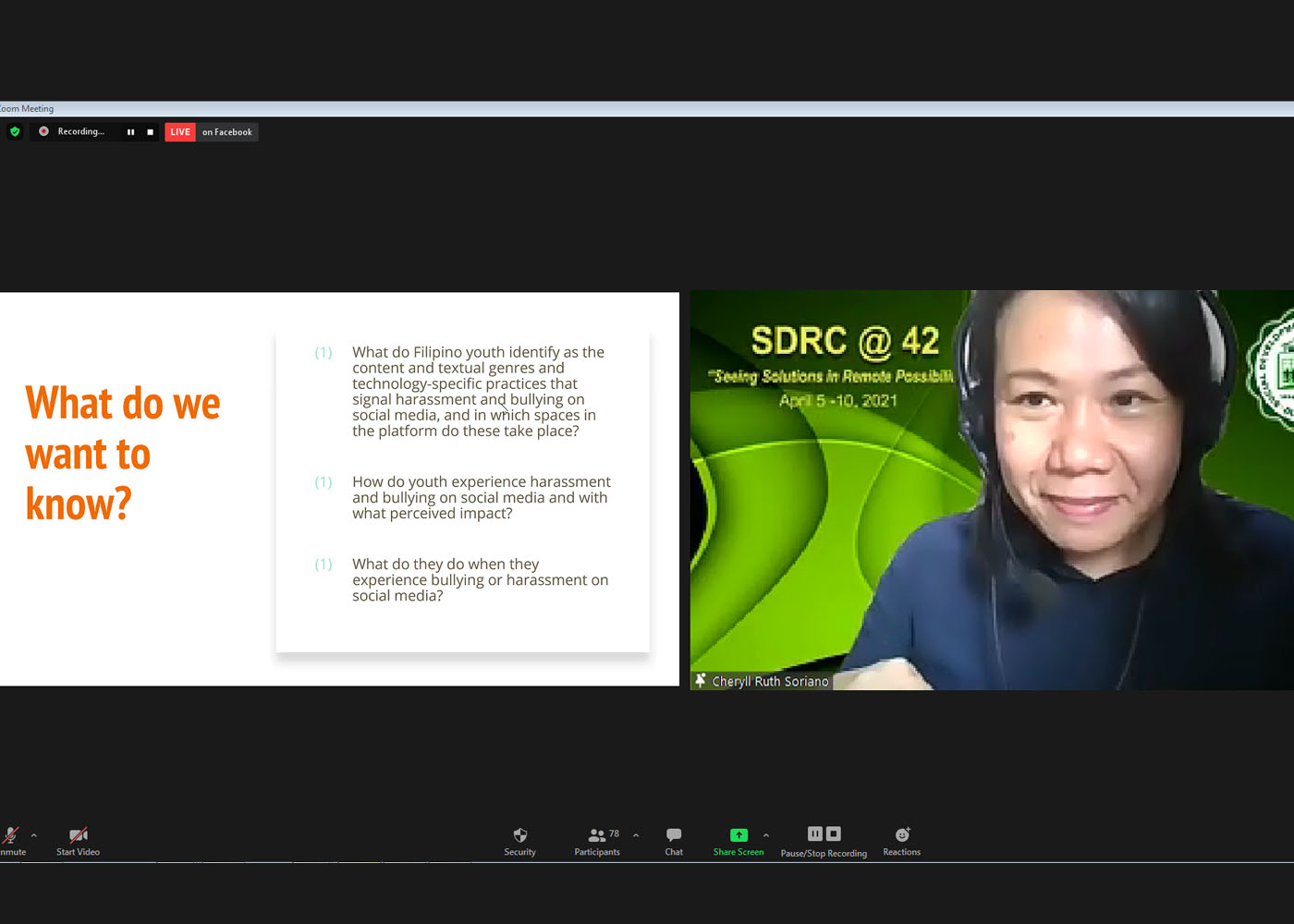
Task: Pause recording from bottom toolbar
Action: coord(814,833)
